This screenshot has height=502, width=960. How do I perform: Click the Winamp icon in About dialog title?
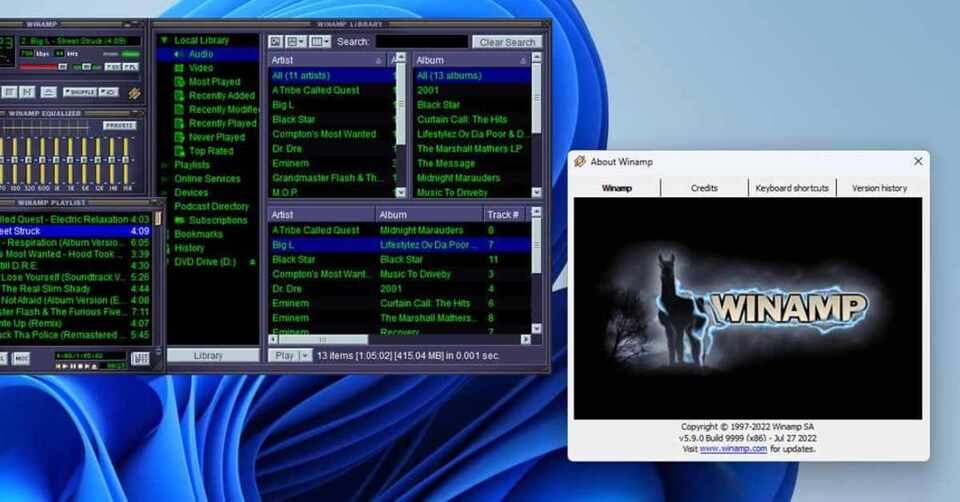(580, 161)
